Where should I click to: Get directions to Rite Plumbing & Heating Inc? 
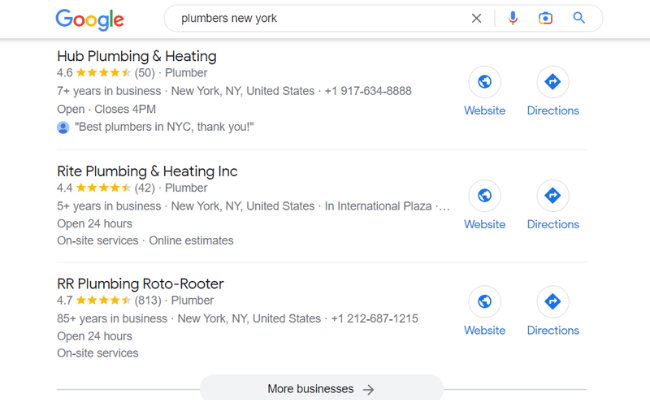pos(553,195)
